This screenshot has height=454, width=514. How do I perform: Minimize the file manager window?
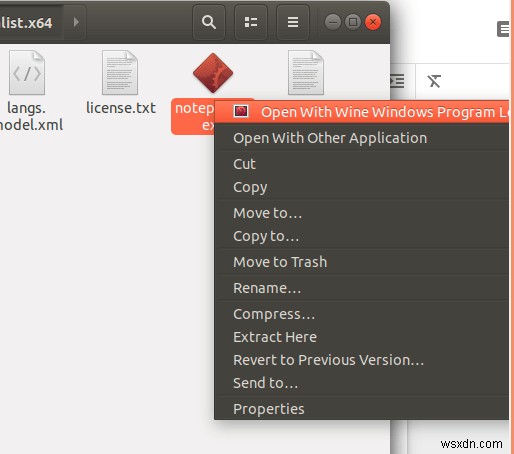pos(332,22)
